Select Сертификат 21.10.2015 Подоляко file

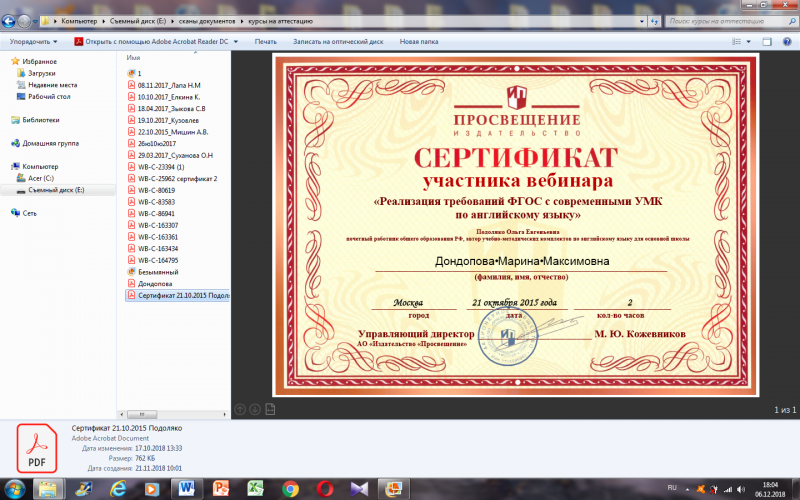coord(178,295)
